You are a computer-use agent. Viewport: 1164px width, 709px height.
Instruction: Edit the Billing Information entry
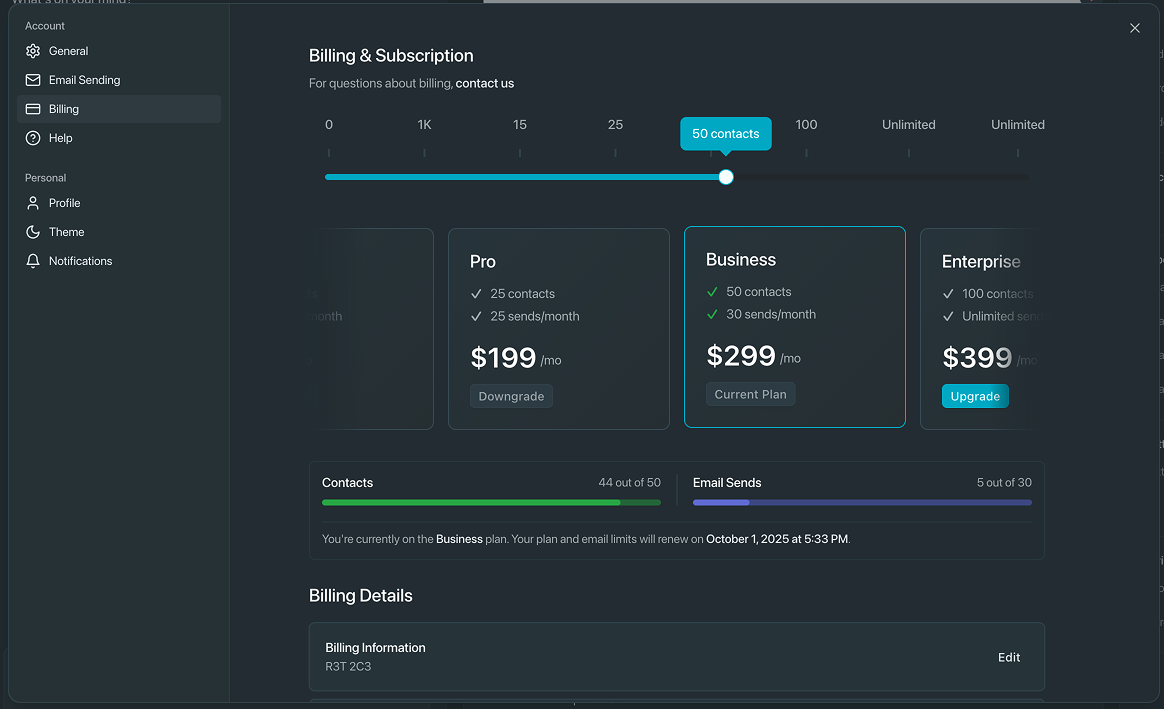1008,657
